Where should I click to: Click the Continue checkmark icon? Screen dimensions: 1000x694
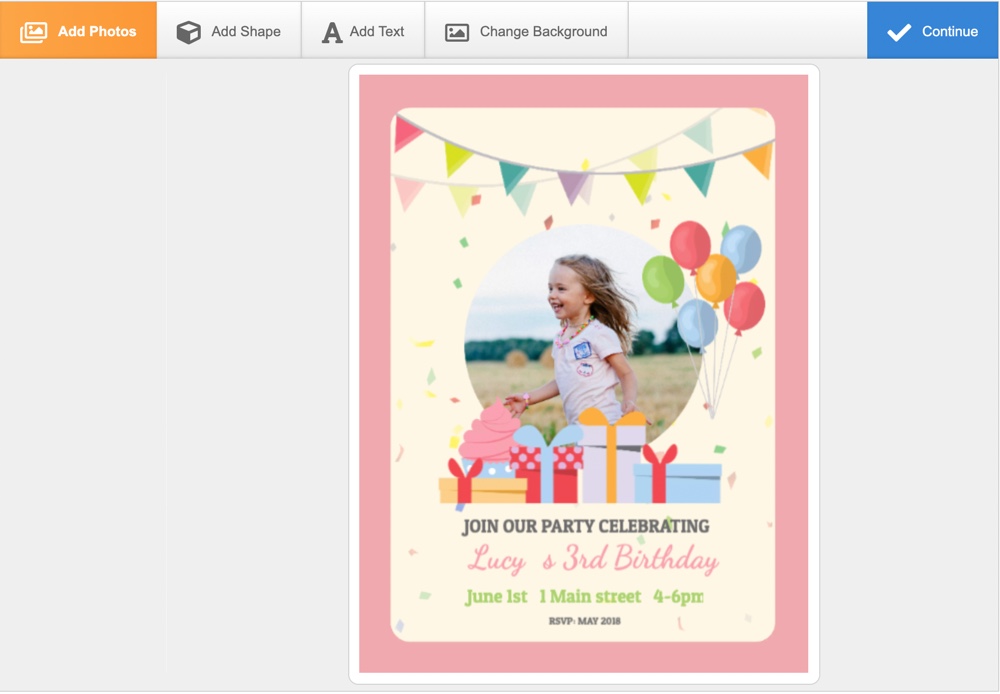point(899,32)
